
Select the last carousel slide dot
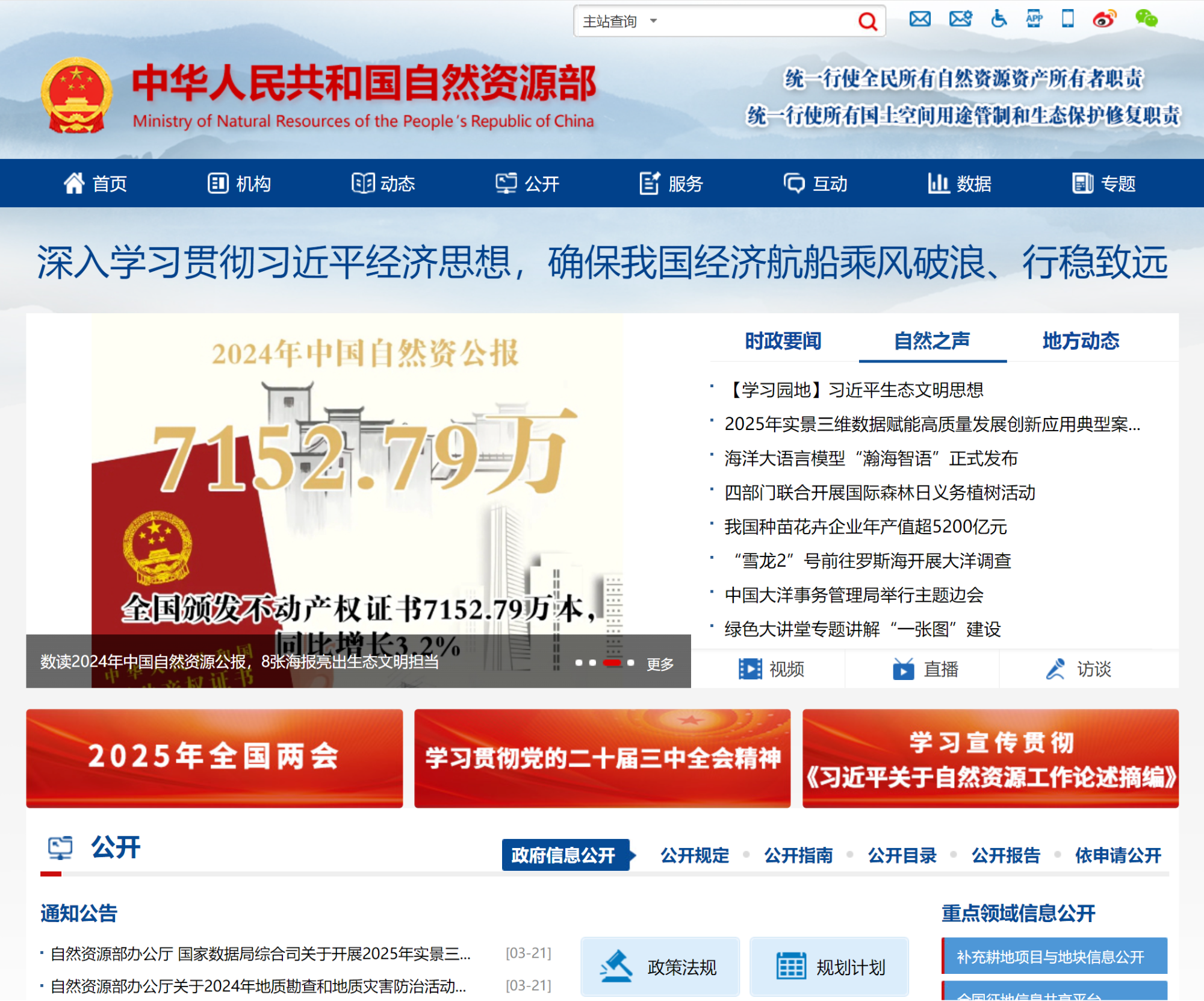630,663
